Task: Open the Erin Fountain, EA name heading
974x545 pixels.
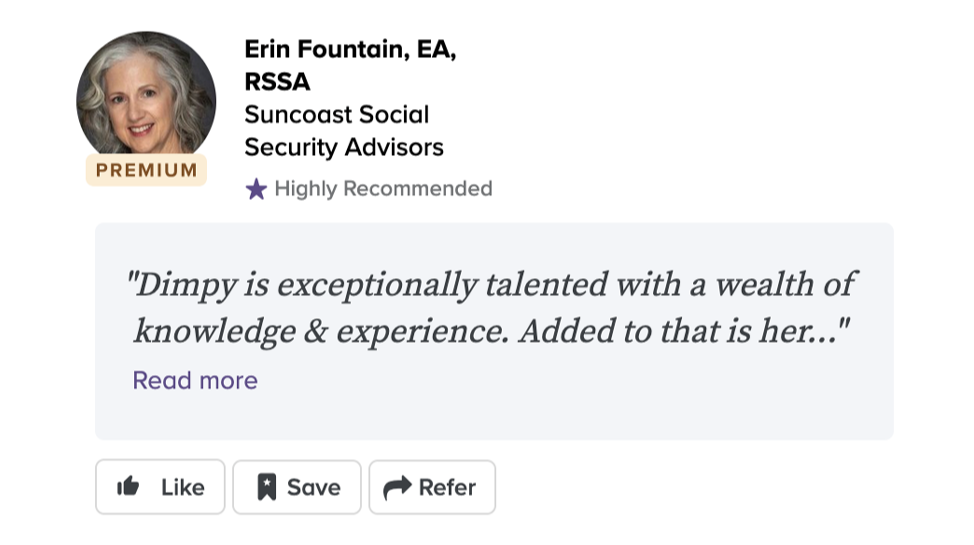Action: pyautogui.click(x=350, y=50)
